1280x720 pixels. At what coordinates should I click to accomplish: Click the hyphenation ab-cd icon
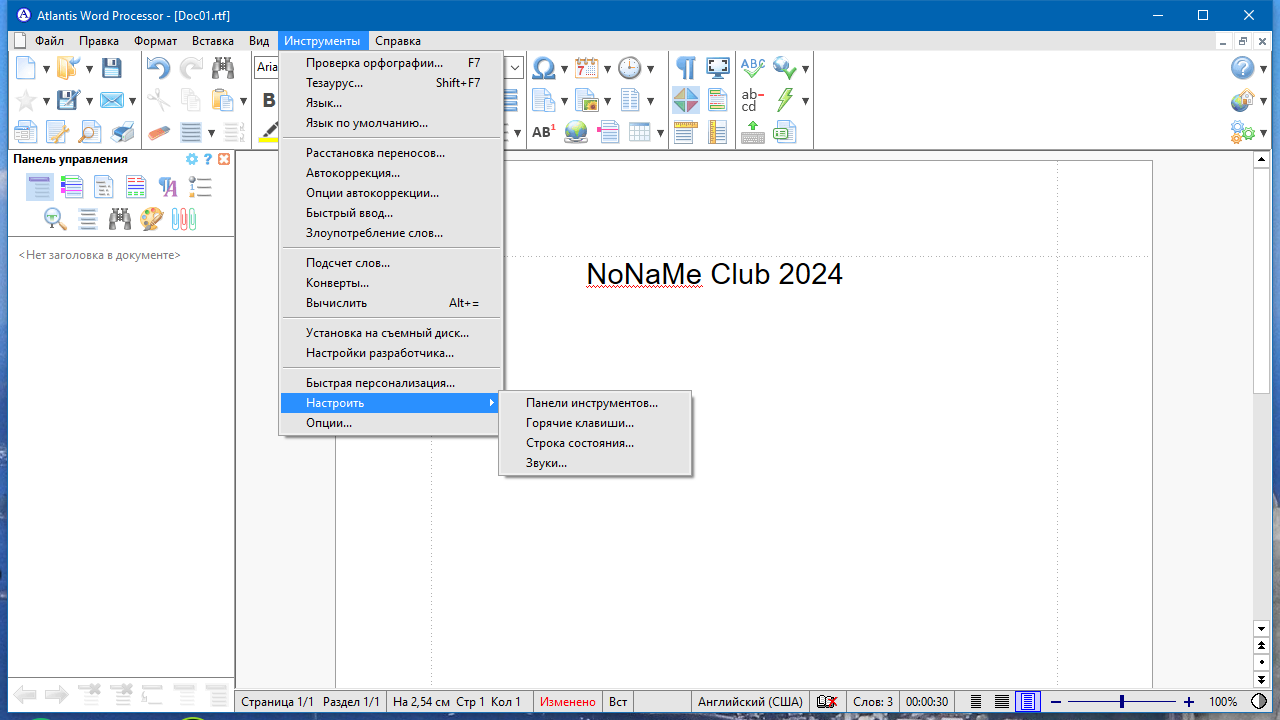[752, 100]
